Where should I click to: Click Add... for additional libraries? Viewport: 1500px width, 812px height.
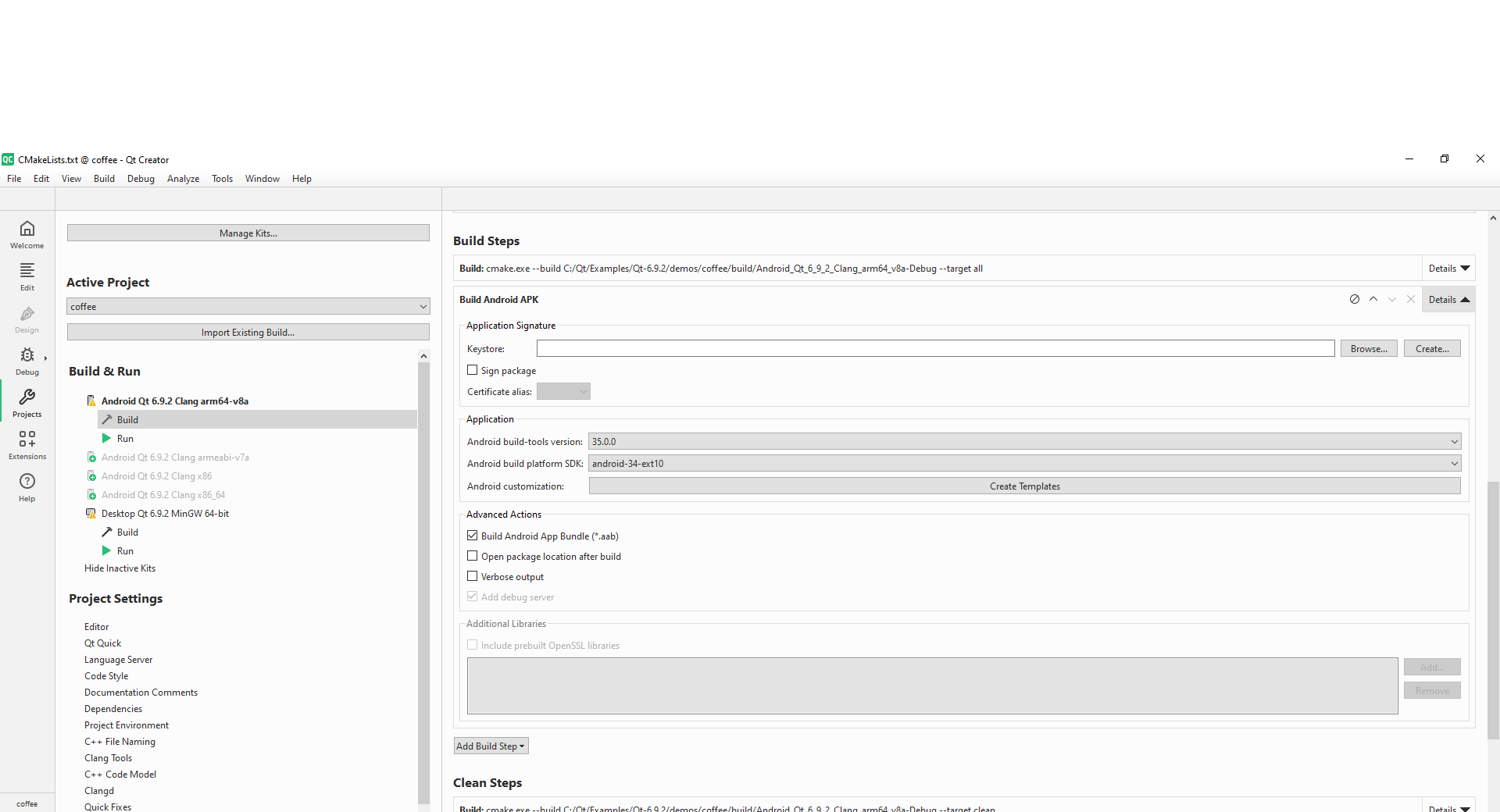(1432, 667)
